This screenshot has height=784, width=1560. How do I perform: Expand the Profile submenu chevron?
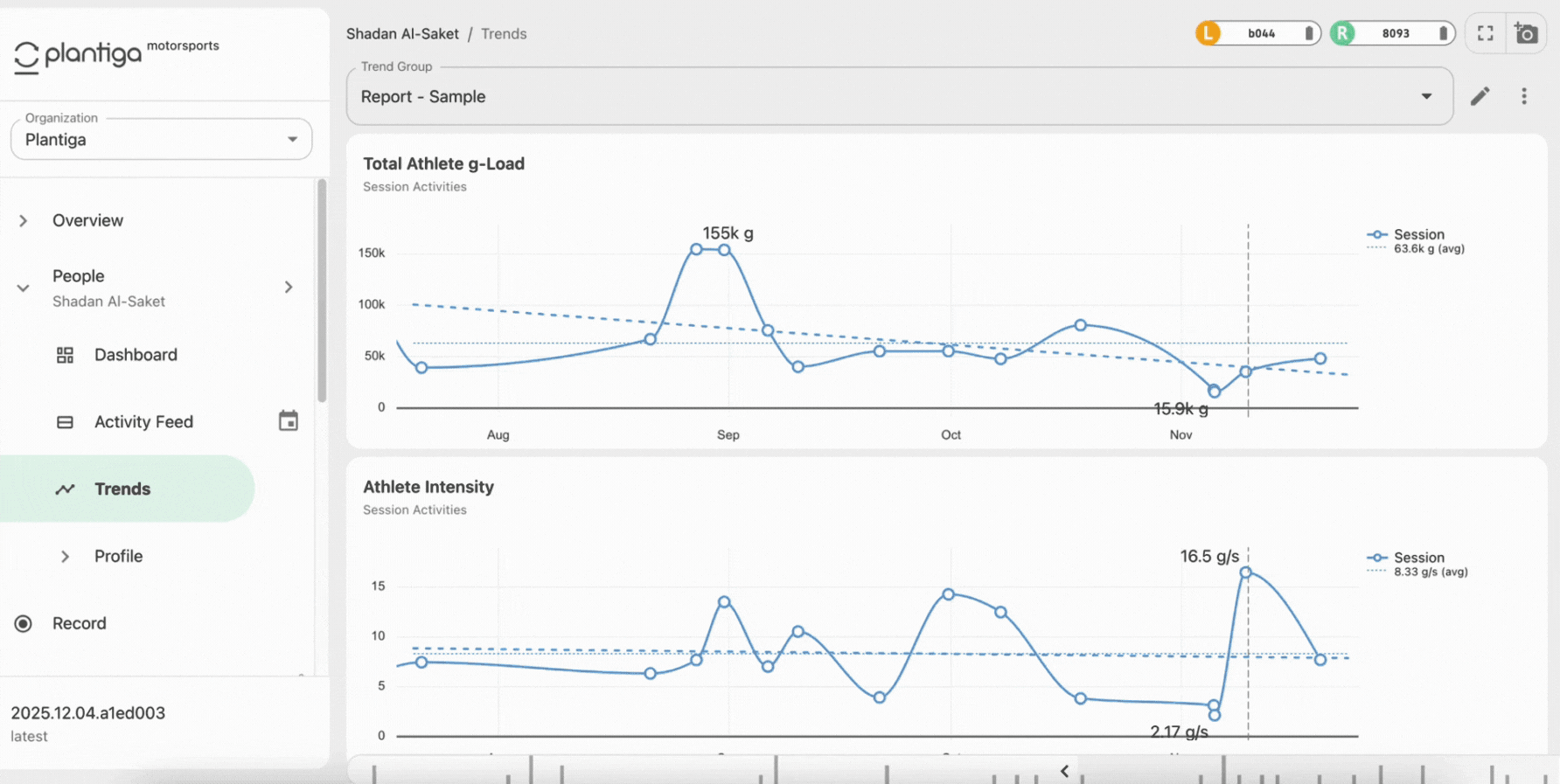tap(65, 557)
